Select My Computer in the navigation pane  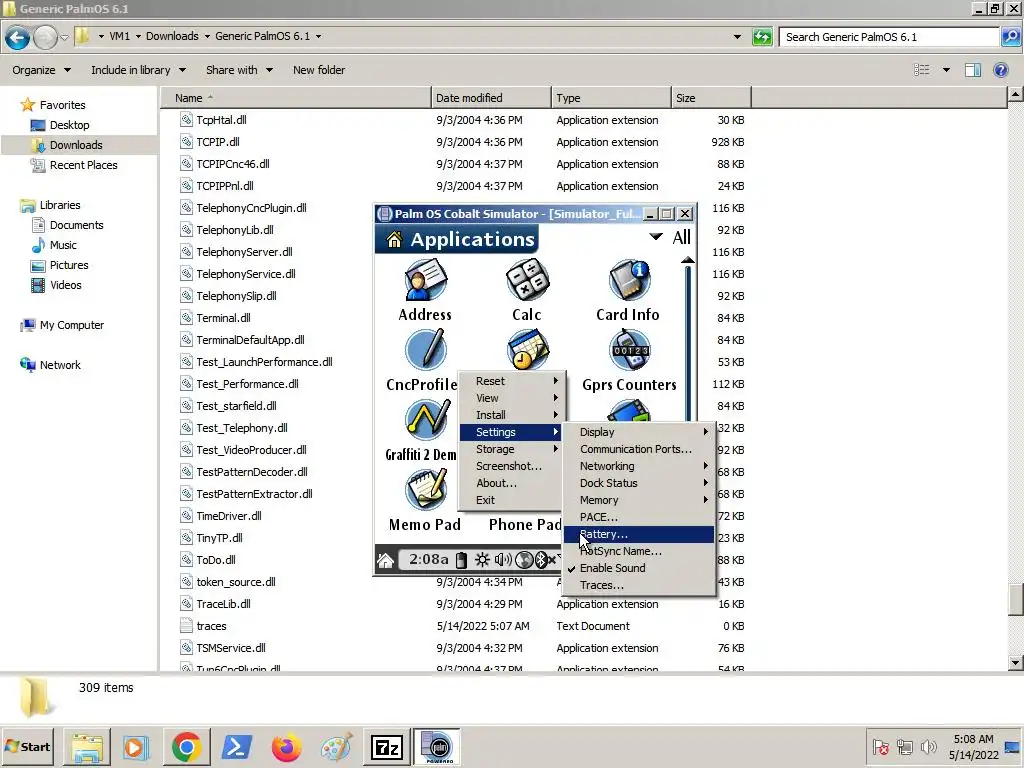pyautogui.click(x=72, y=325)
